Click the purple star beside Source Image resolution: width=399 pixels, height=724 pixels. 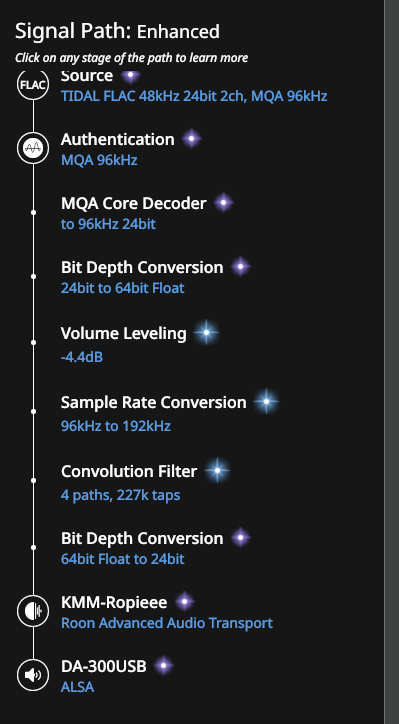(x=131, y=75)
